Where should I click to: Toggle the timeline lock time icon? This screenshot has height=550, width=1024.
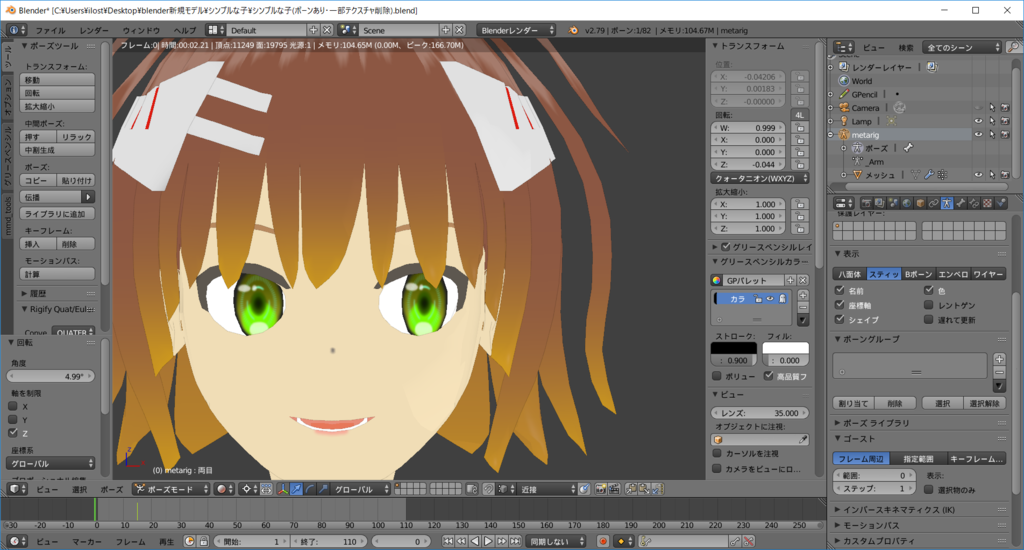[203, 542]
